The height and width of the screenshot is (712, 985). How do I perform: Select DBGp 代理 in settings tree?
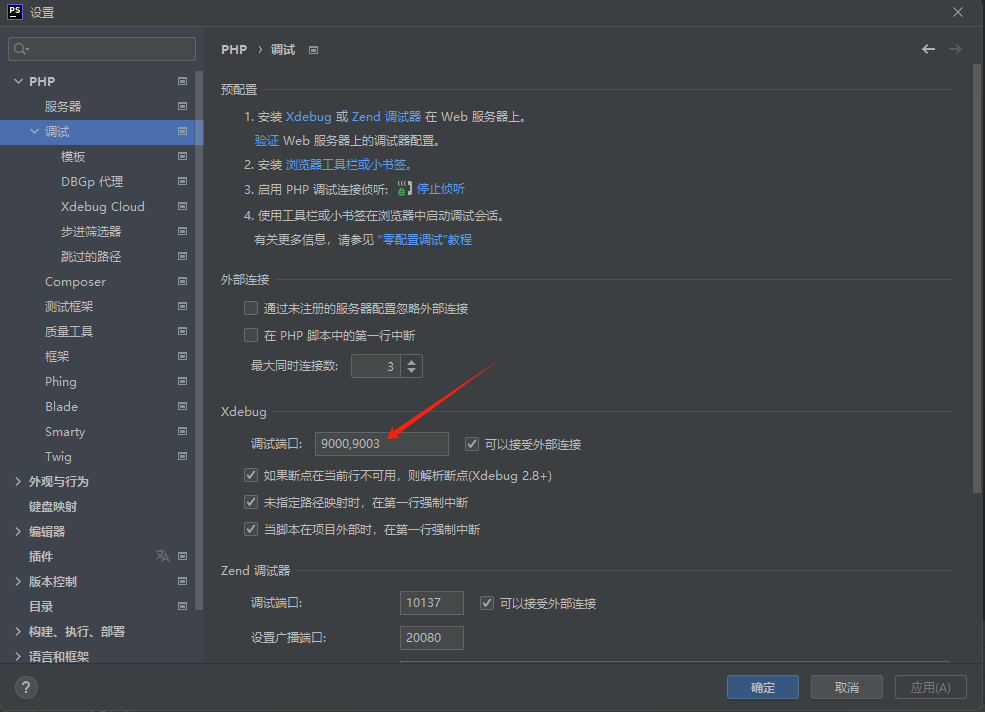[92, 182]
